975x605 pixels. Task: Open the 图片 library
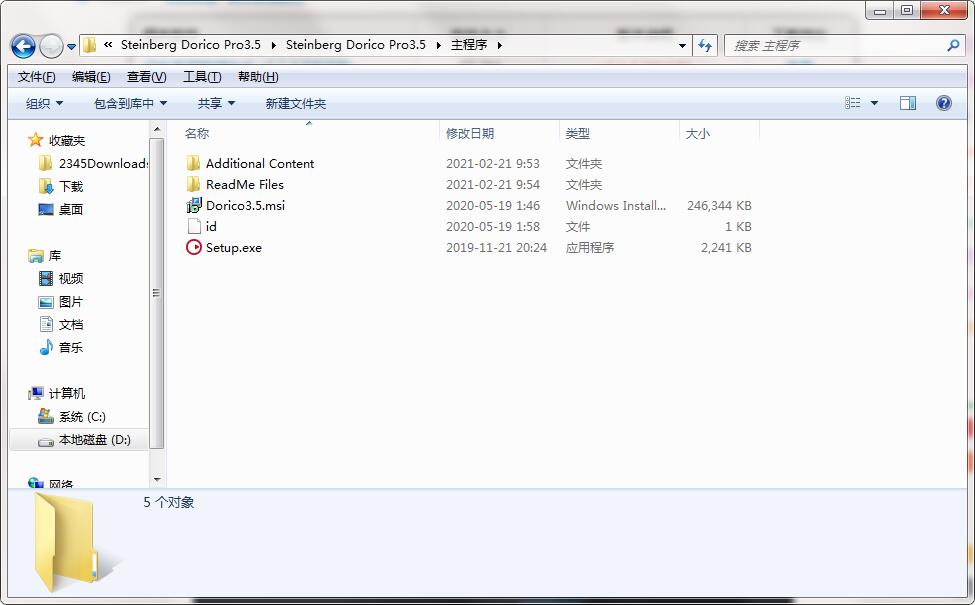[x=70, y=302]
